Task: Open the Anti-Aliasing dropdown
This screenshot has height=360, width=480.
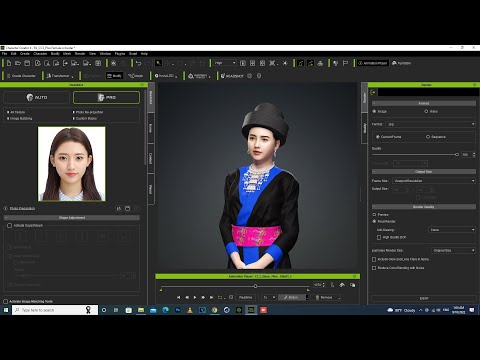Action: pos(452,230)
